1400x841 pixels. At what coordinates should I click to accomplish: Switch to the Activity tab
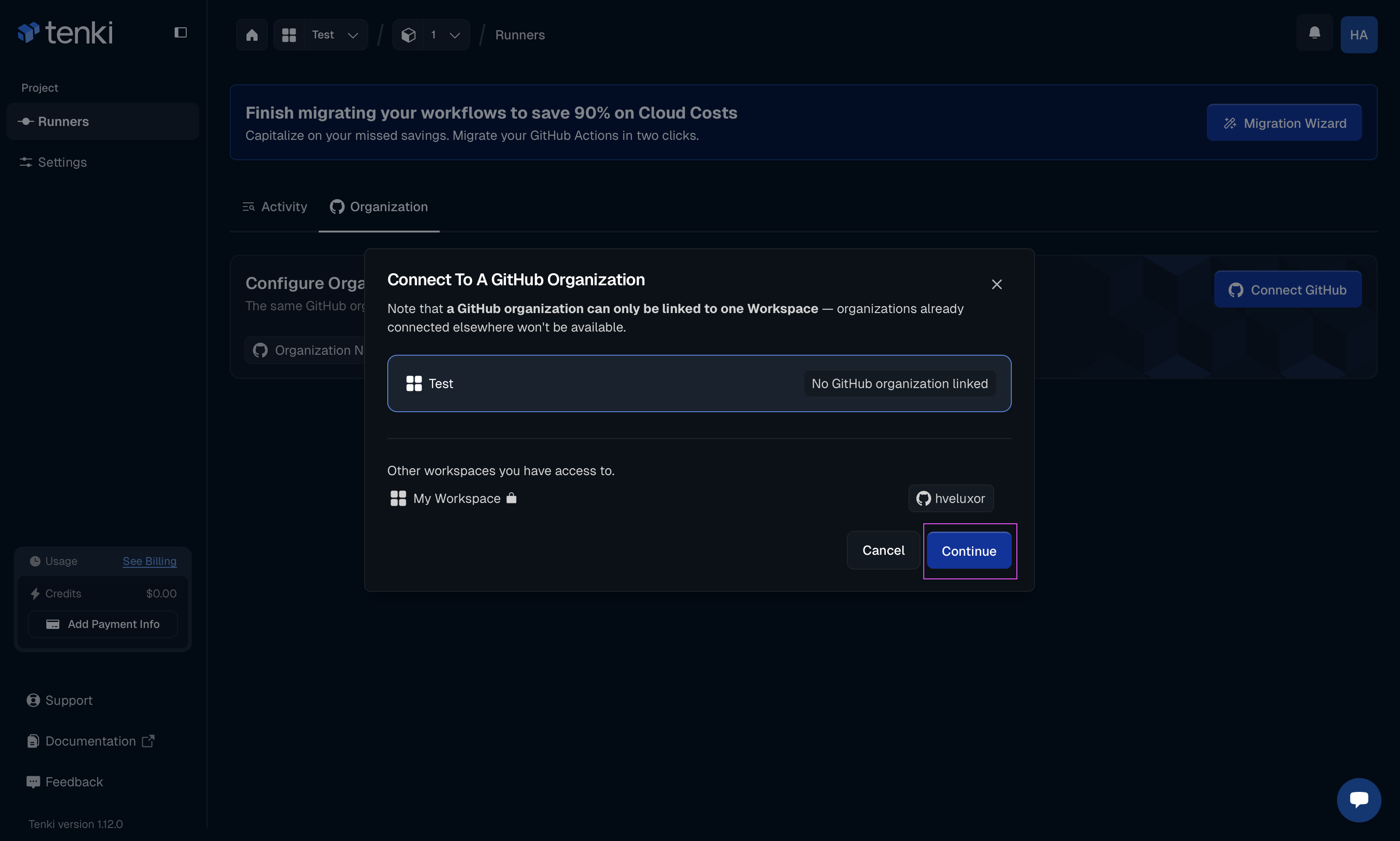point(274,207)
